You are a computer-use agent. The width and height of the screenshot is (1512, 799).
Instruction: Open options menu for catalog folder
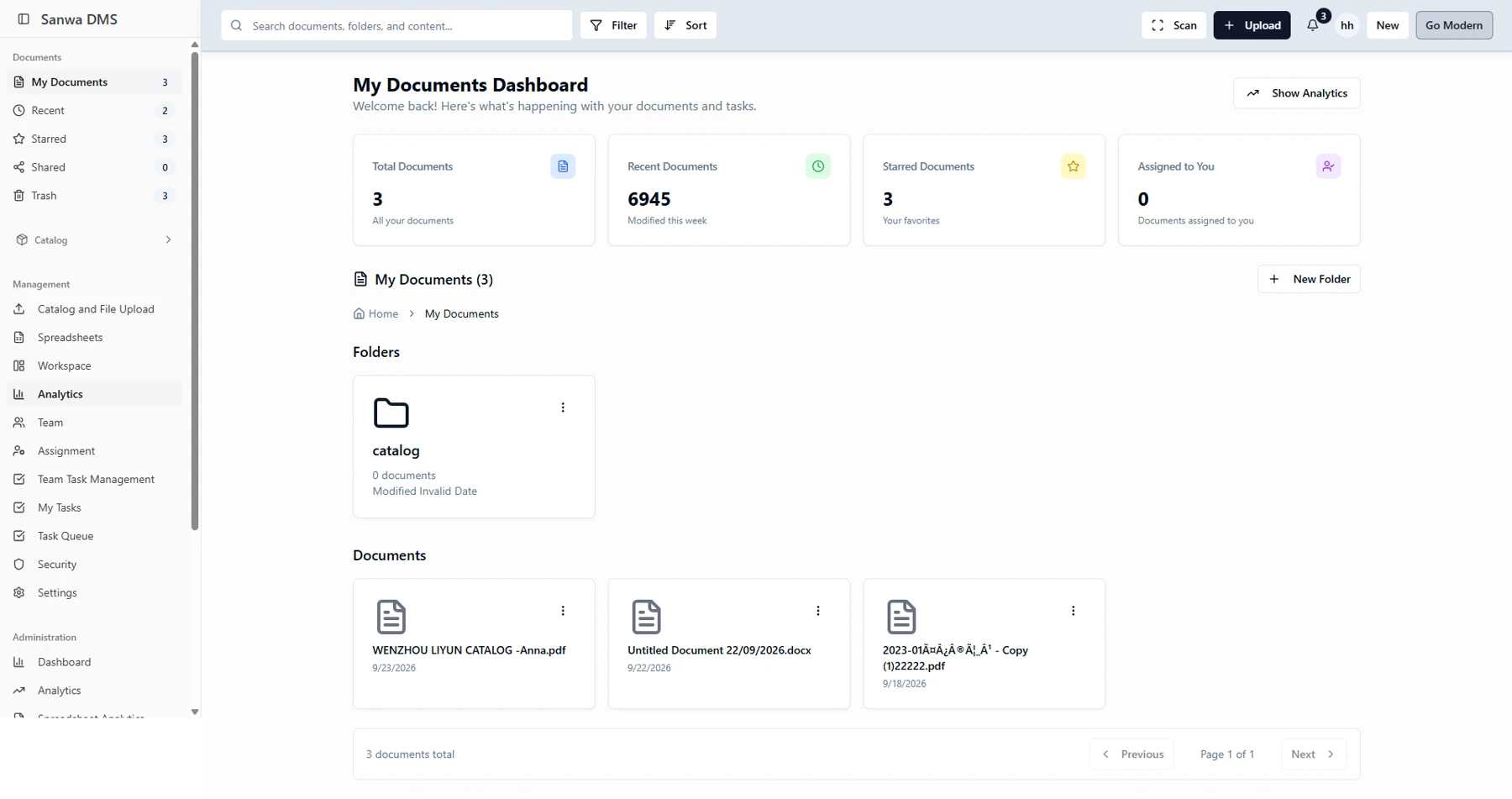point(563,407)
